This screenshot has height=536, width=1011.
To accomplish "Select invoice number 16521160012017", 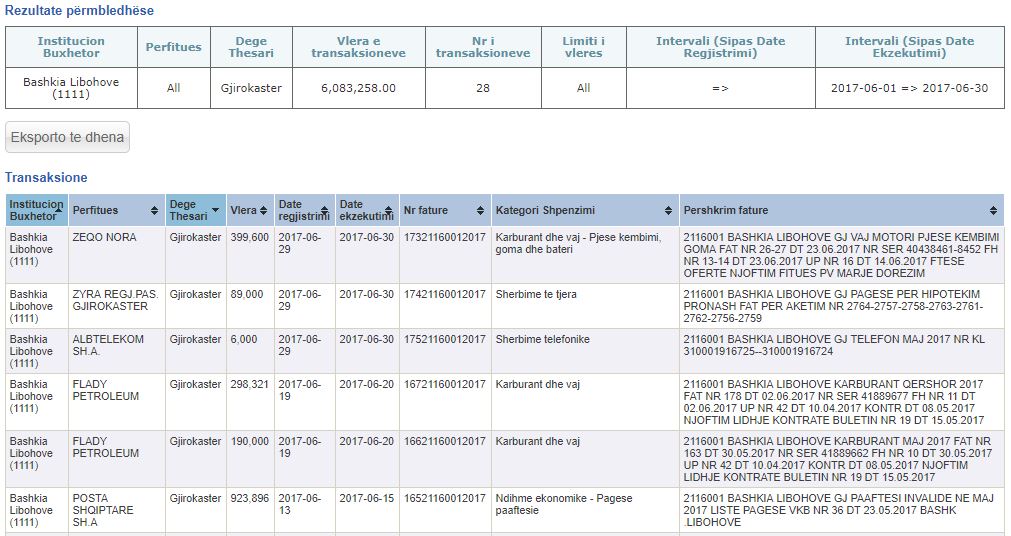I will pyautogui.click(x=445, y=499).
